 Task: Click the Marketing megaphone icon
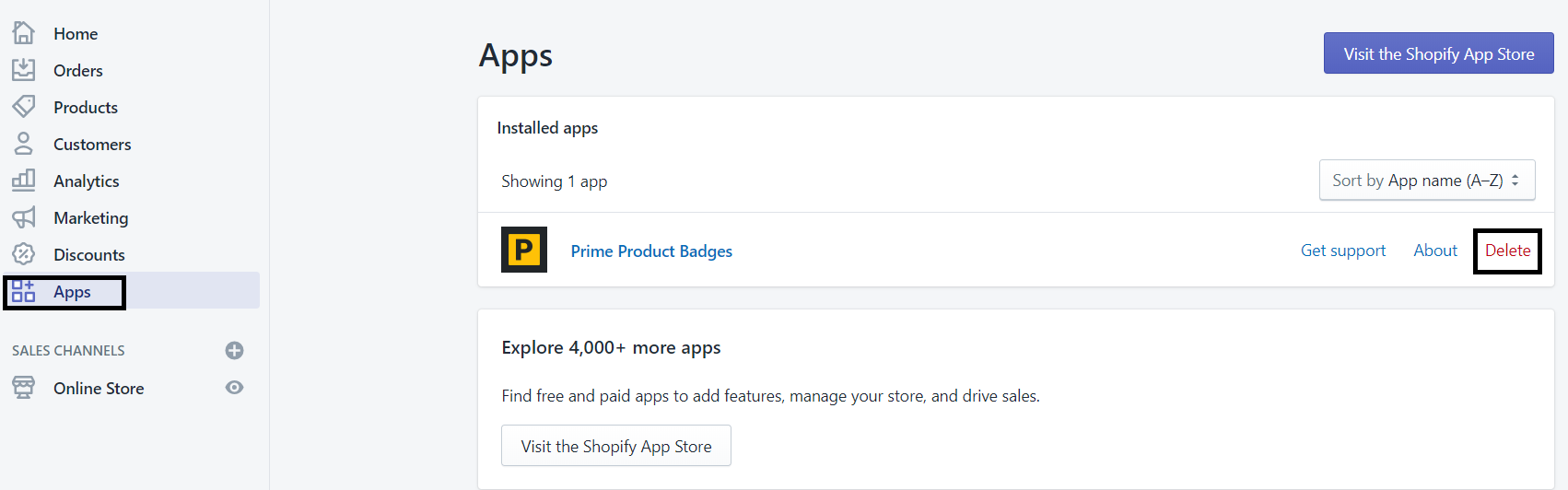pos(24,217)
